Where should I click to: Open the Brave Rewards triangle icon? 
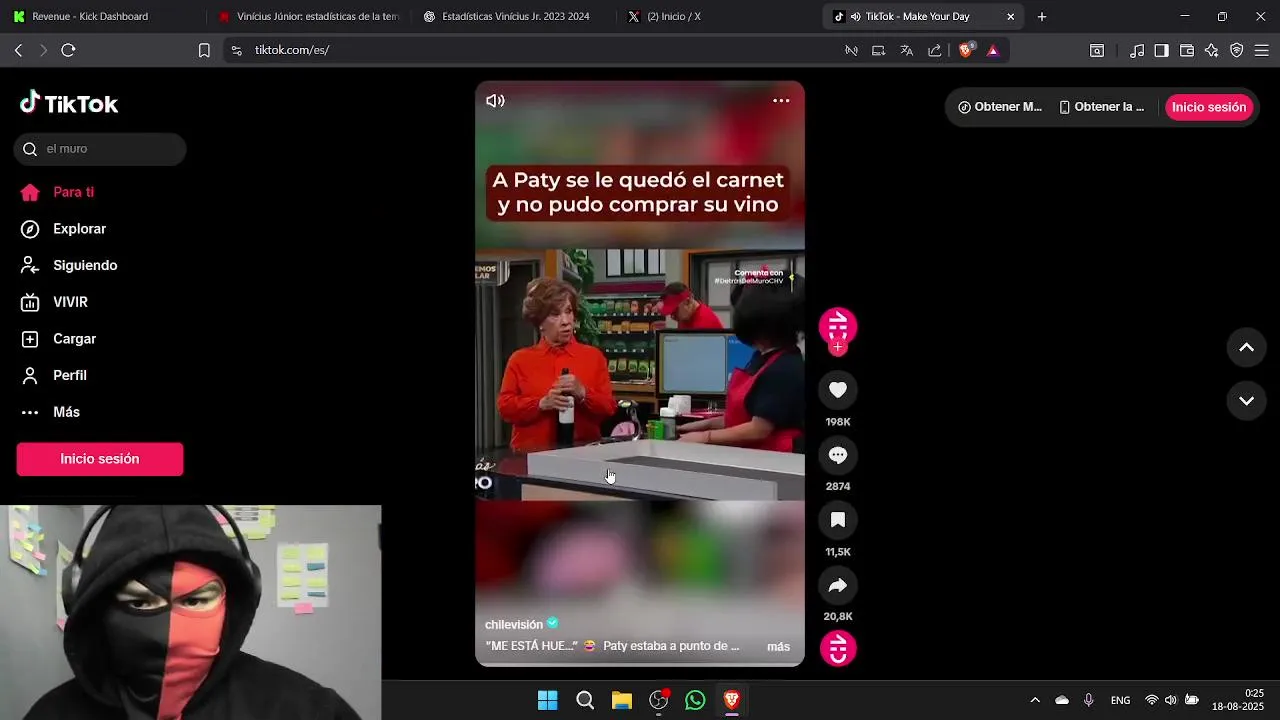(993, 50)
